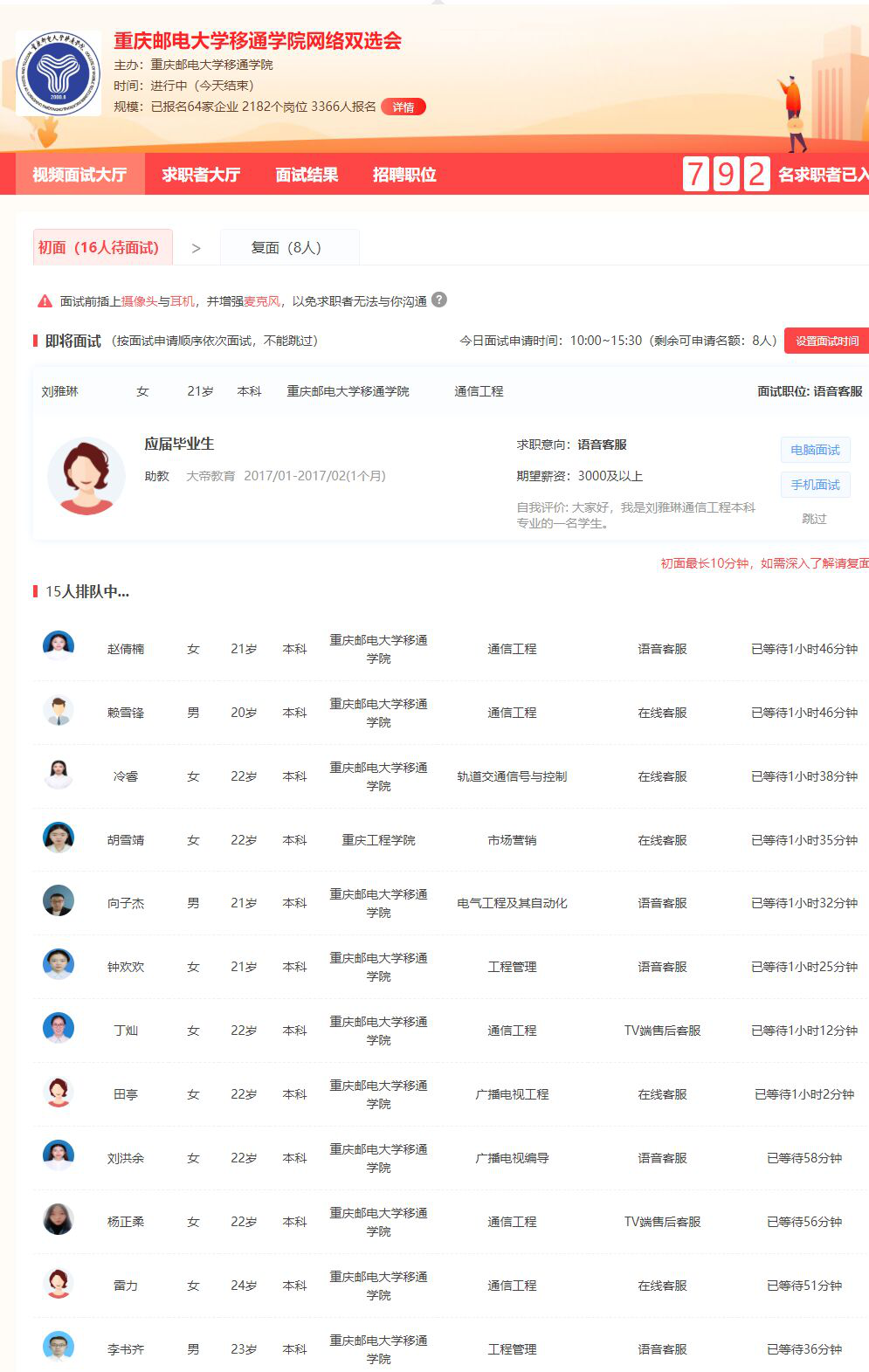Click 李书齐's avatar icon
This screenshot has width=869, height=1372.
[x=59, y=1347]
